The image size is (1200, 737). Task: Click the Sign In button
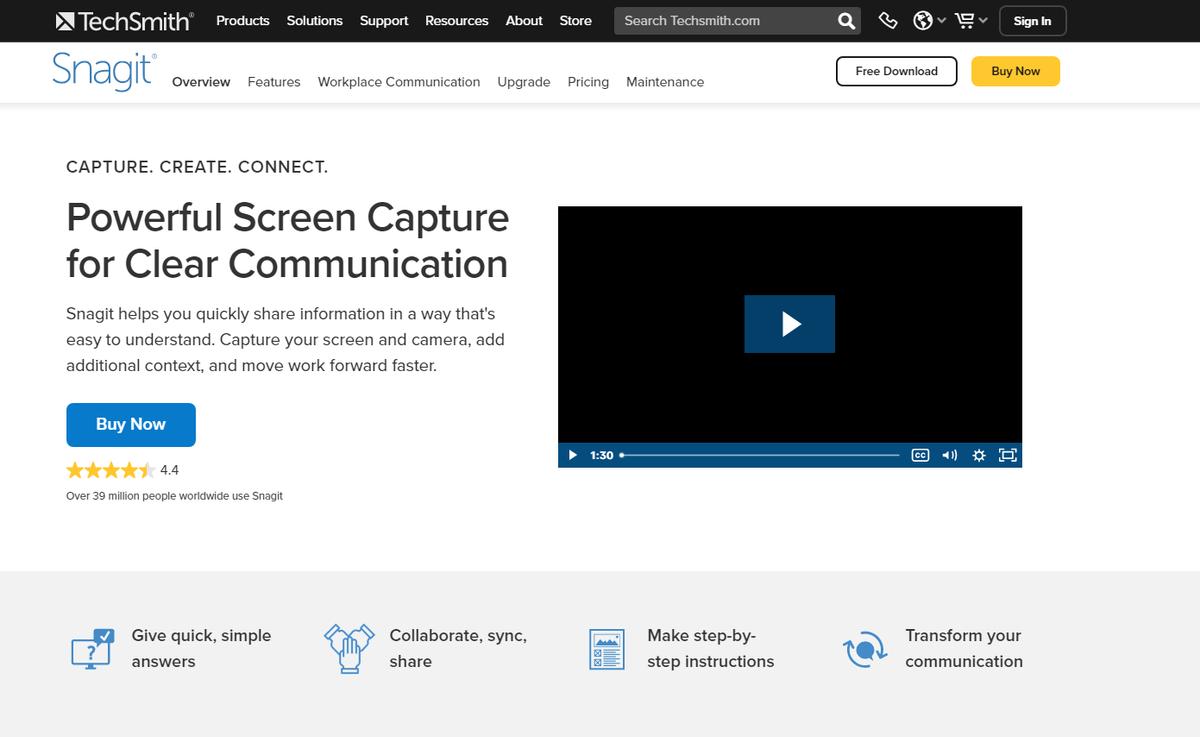(1032, 21)
